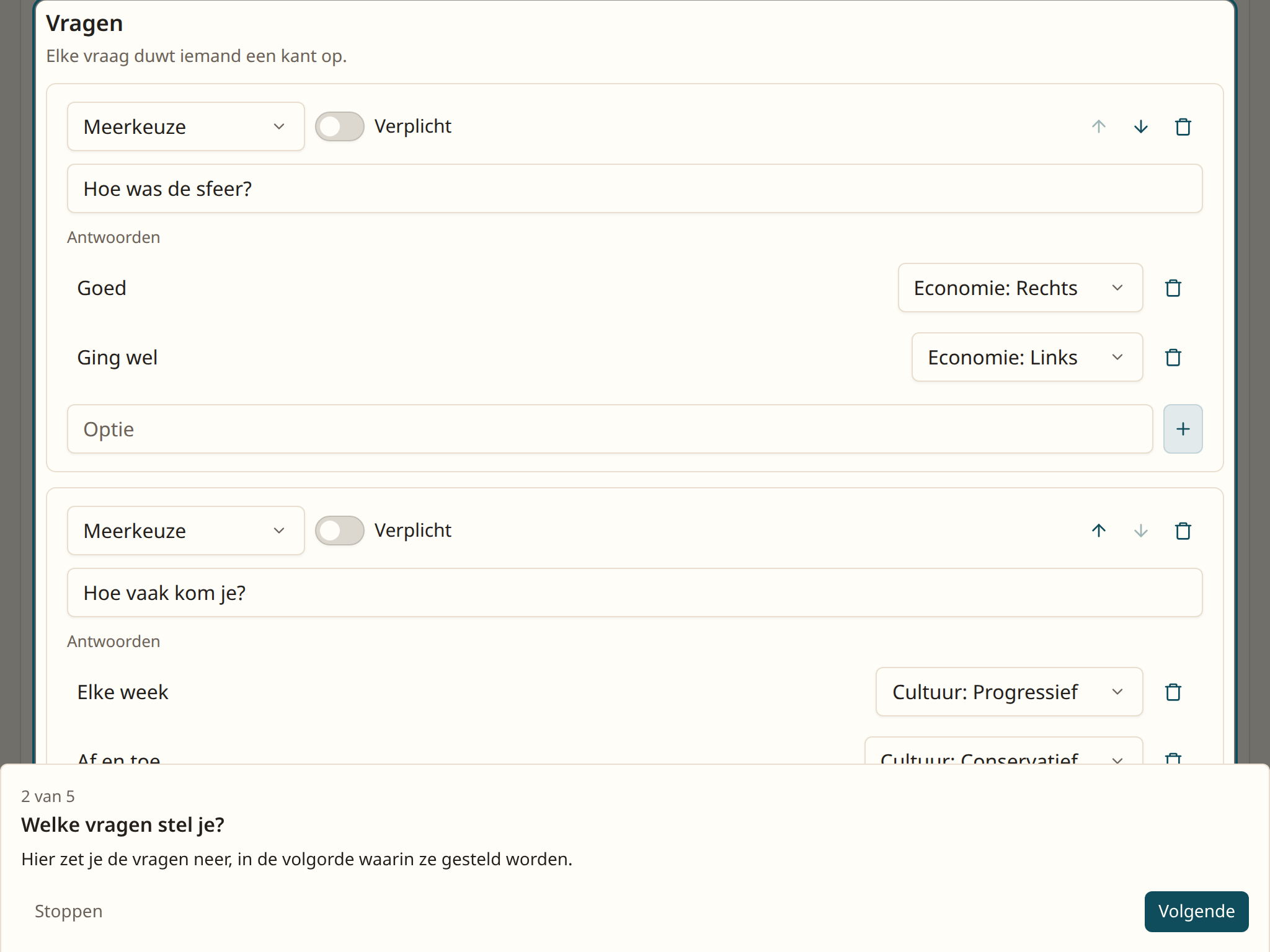Toggle Verplicht for 'Hoe was de sfeer?'

pos(339,126)
